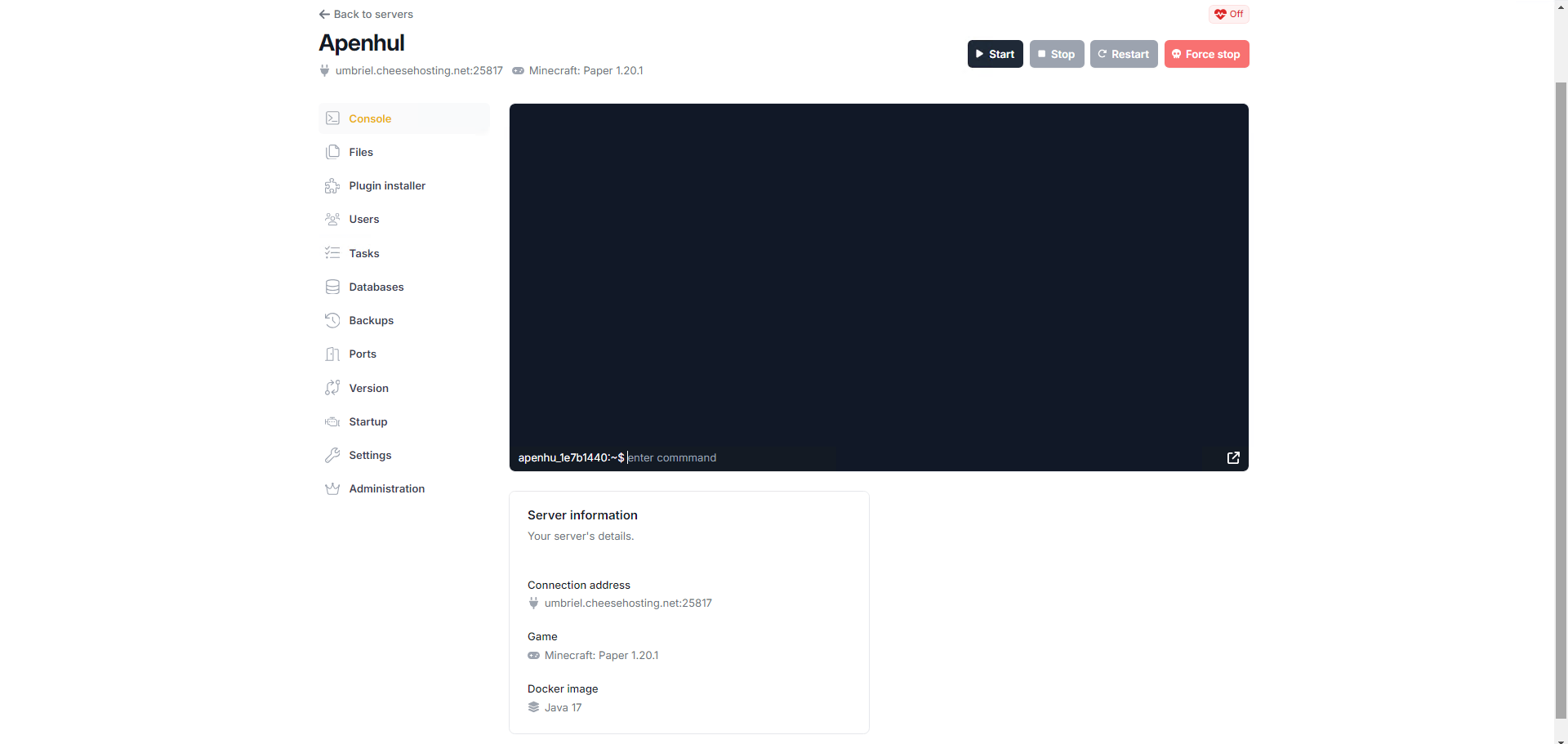The height and width of the screenshot is (744, 1568).
Task: Click the Databases cylinder icon
Action: (332, 287)
